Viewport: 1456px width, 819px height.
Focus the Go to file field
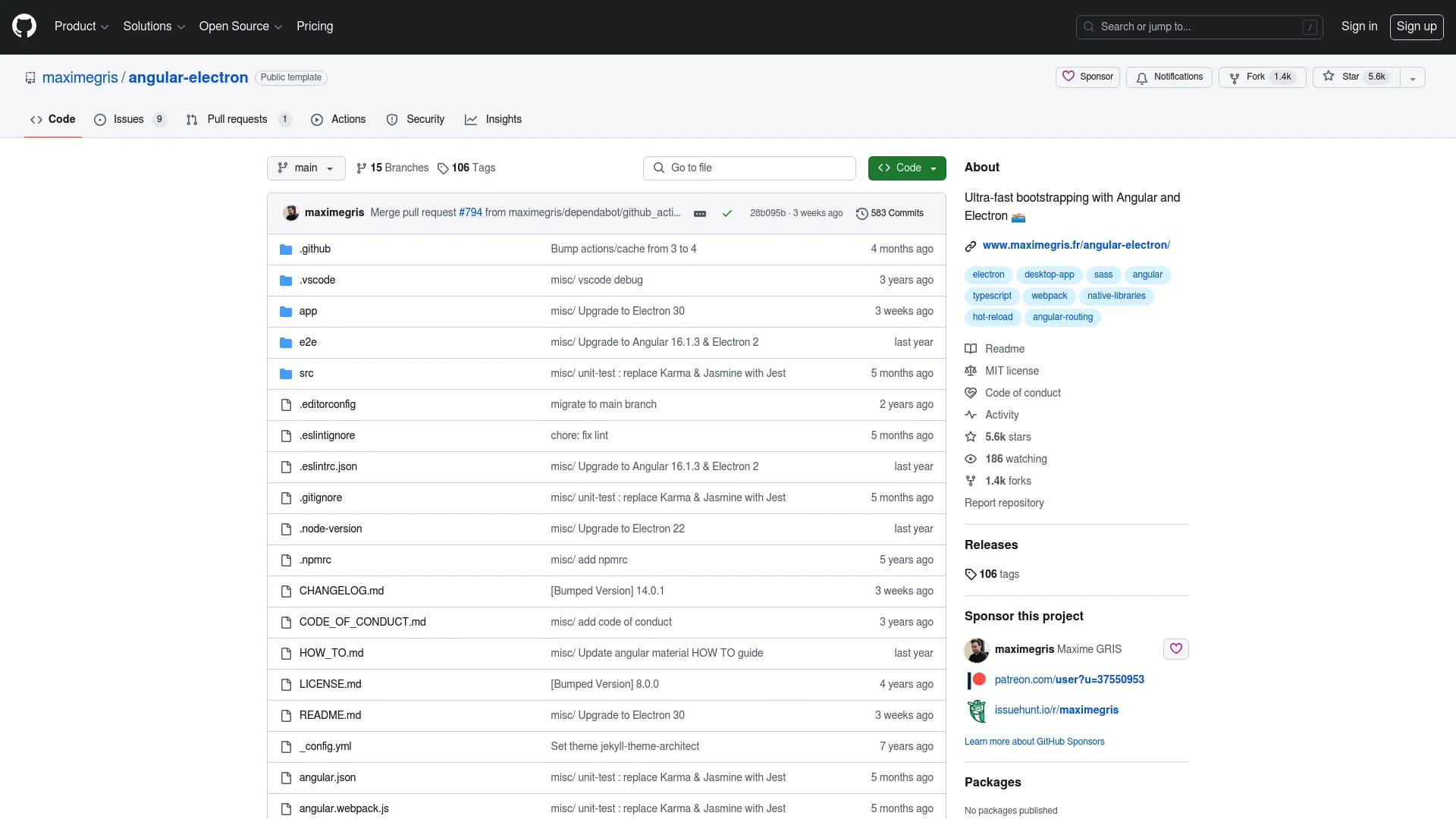coord(749,168)
